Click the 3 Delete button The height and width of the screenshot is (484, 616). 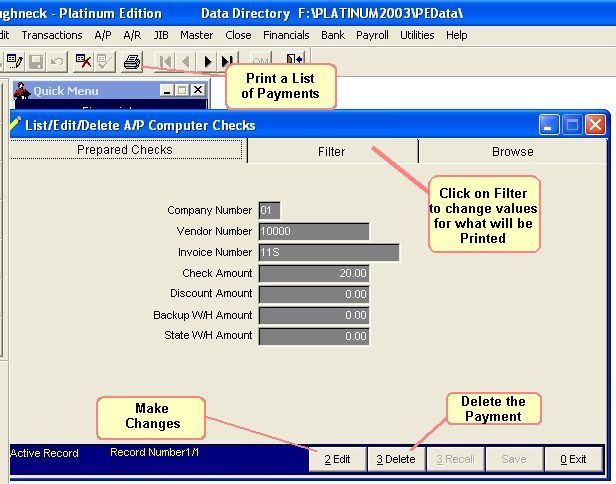(396, 459)
